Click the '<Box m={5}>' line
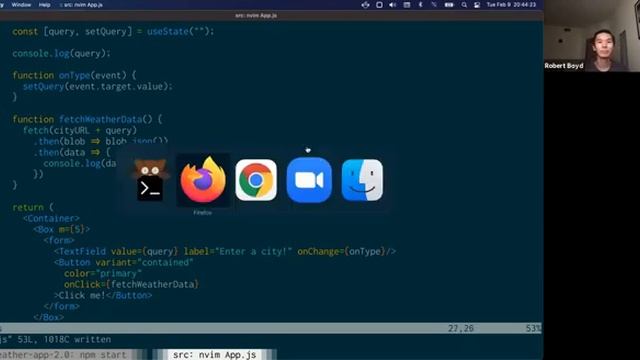 [62, 229]
